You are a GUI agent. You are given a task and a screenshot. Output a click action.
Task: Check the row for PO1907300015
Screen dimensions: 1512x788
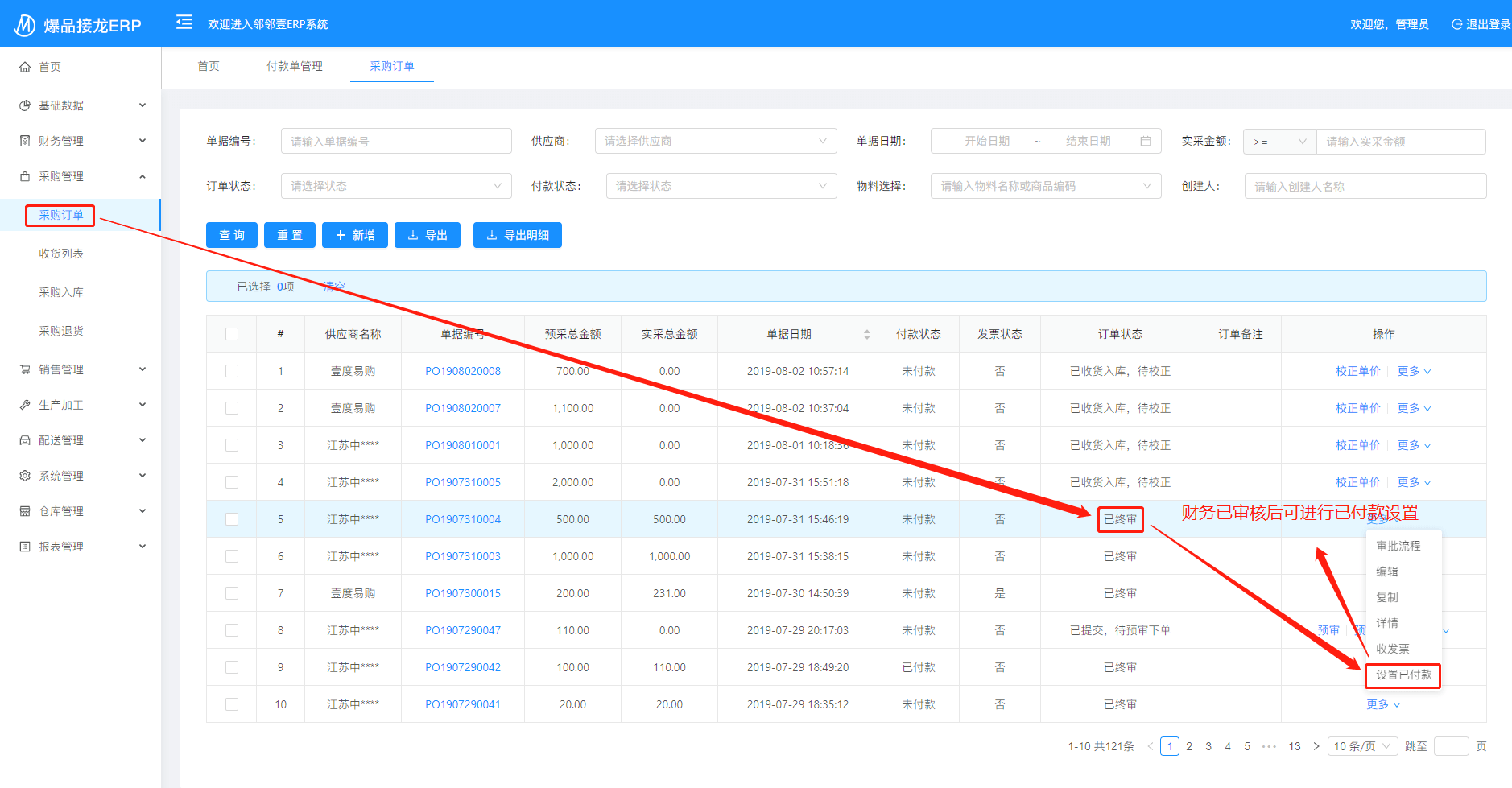[232, 593]
